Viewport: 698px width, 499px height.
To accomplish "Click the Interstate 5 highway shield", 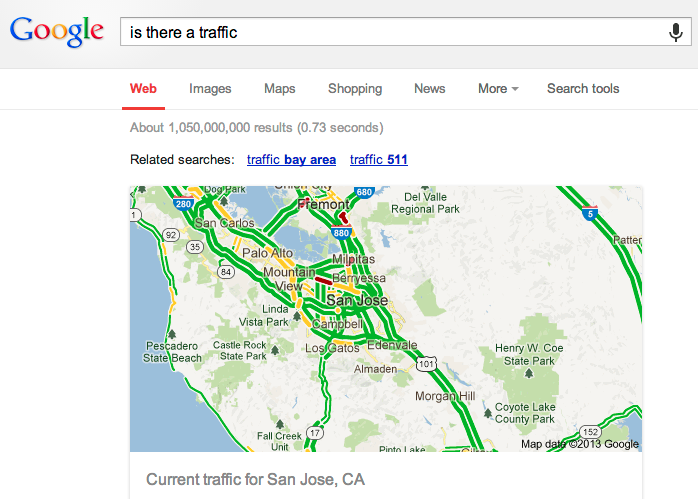I will point(588,211).
